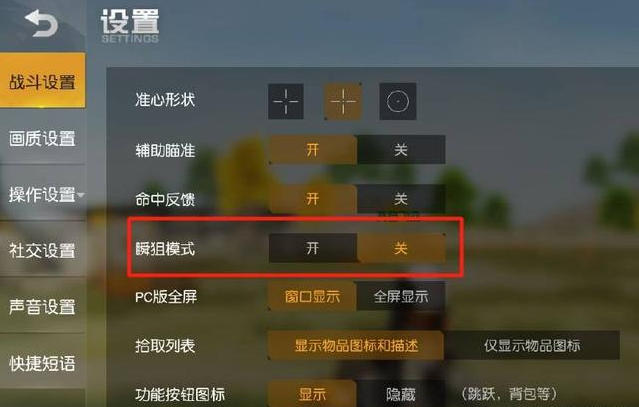
Task: Select 仅显示物品图标 option
Action: pyautogui.click(x=532, y=345)
